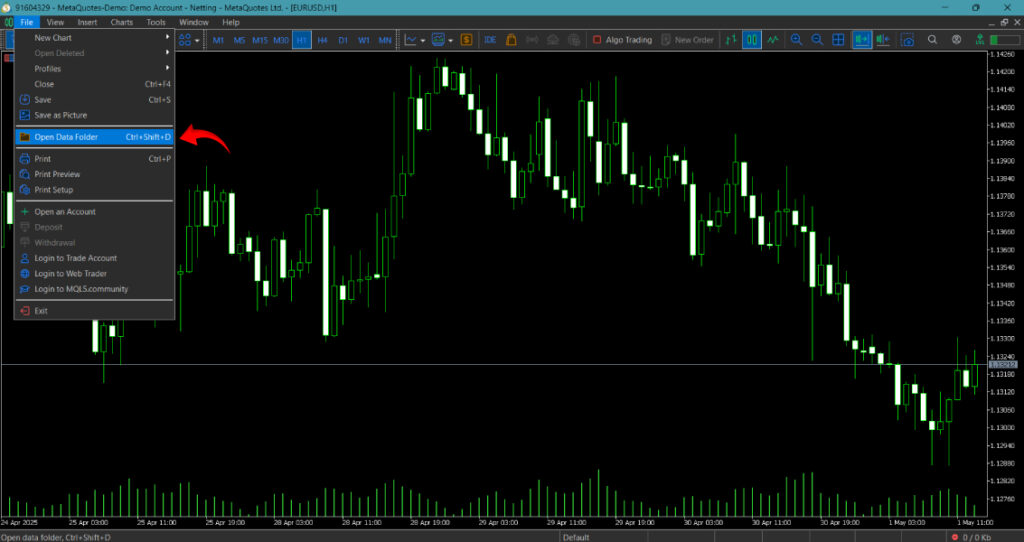Click the Default profile in the status bar

[576, 537]
